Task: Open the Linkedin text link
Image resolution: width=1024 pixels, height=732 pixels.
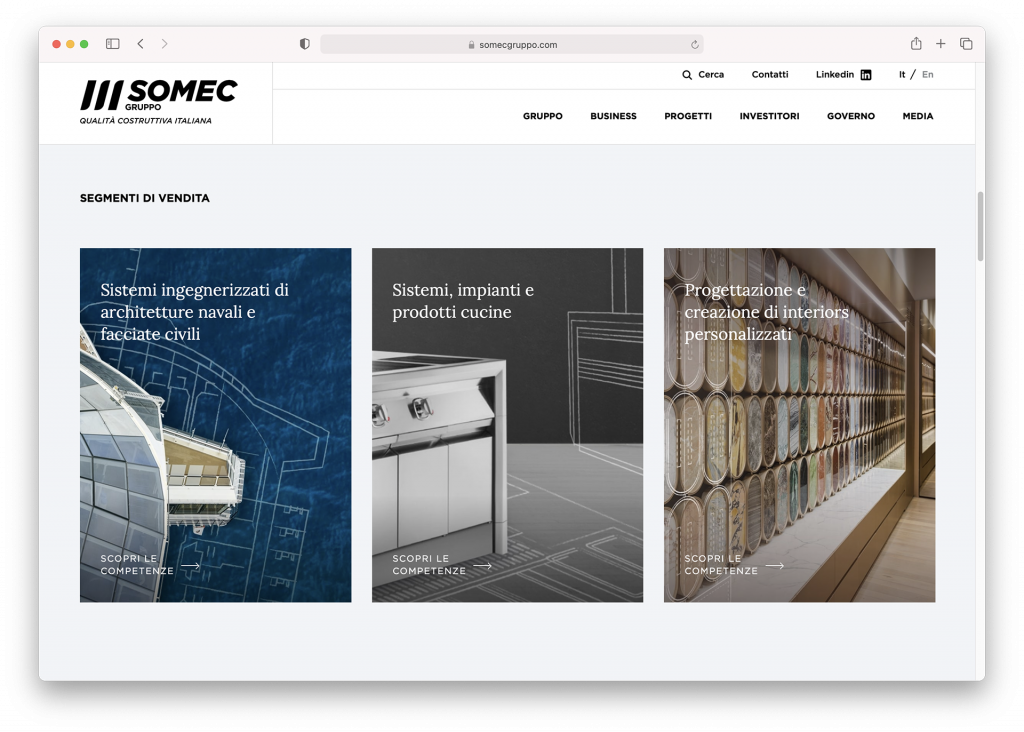Action: pyautogui.click(x=835, y=74)
